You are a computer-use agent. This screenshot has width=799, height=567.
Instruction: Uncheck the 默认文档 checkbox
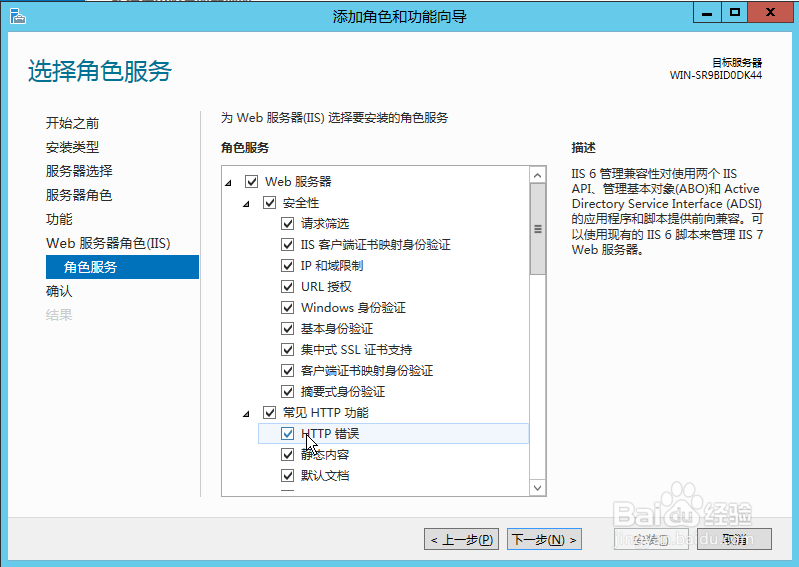[287, 476]
